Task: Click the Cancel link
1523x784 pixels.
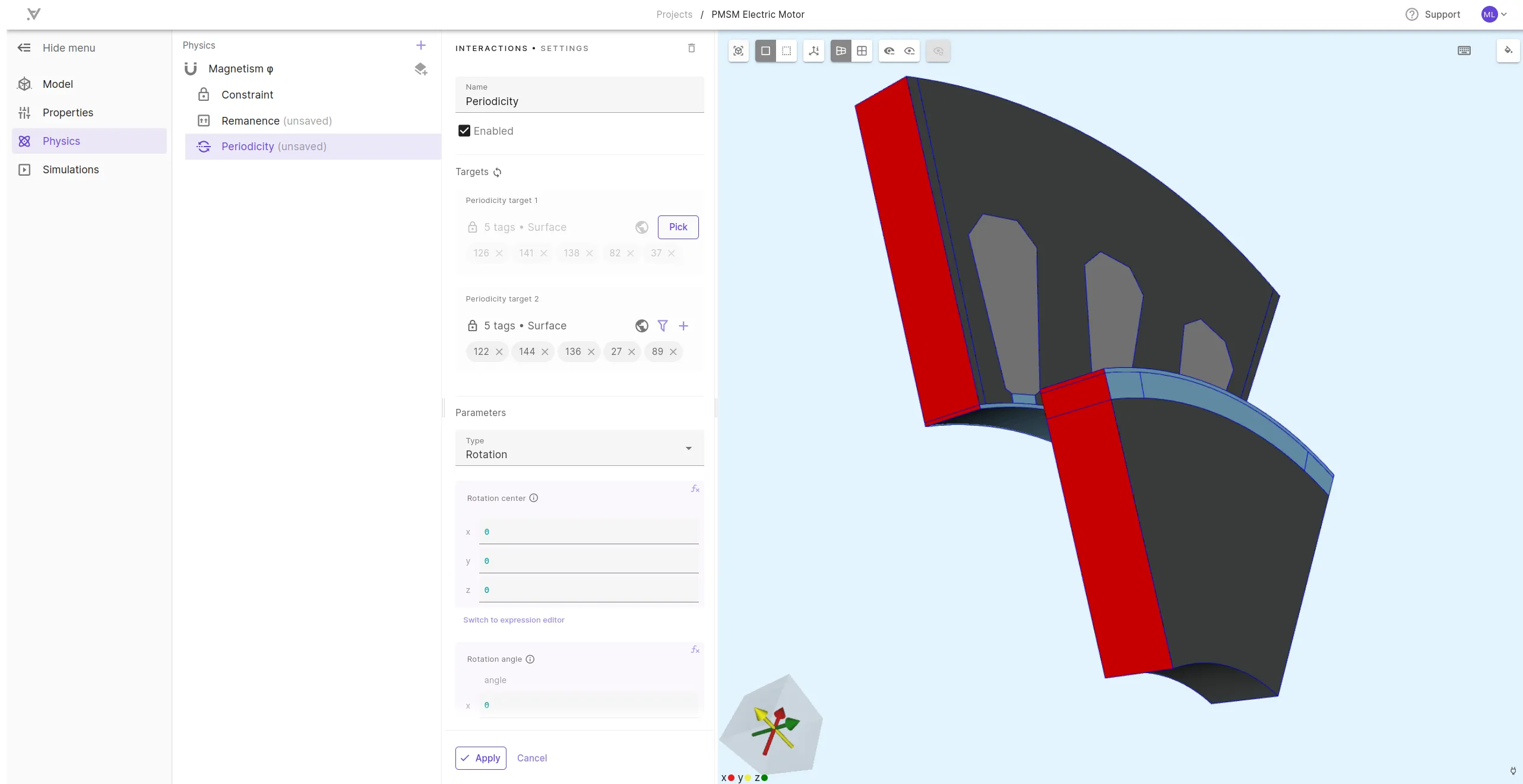Action: 532,758
